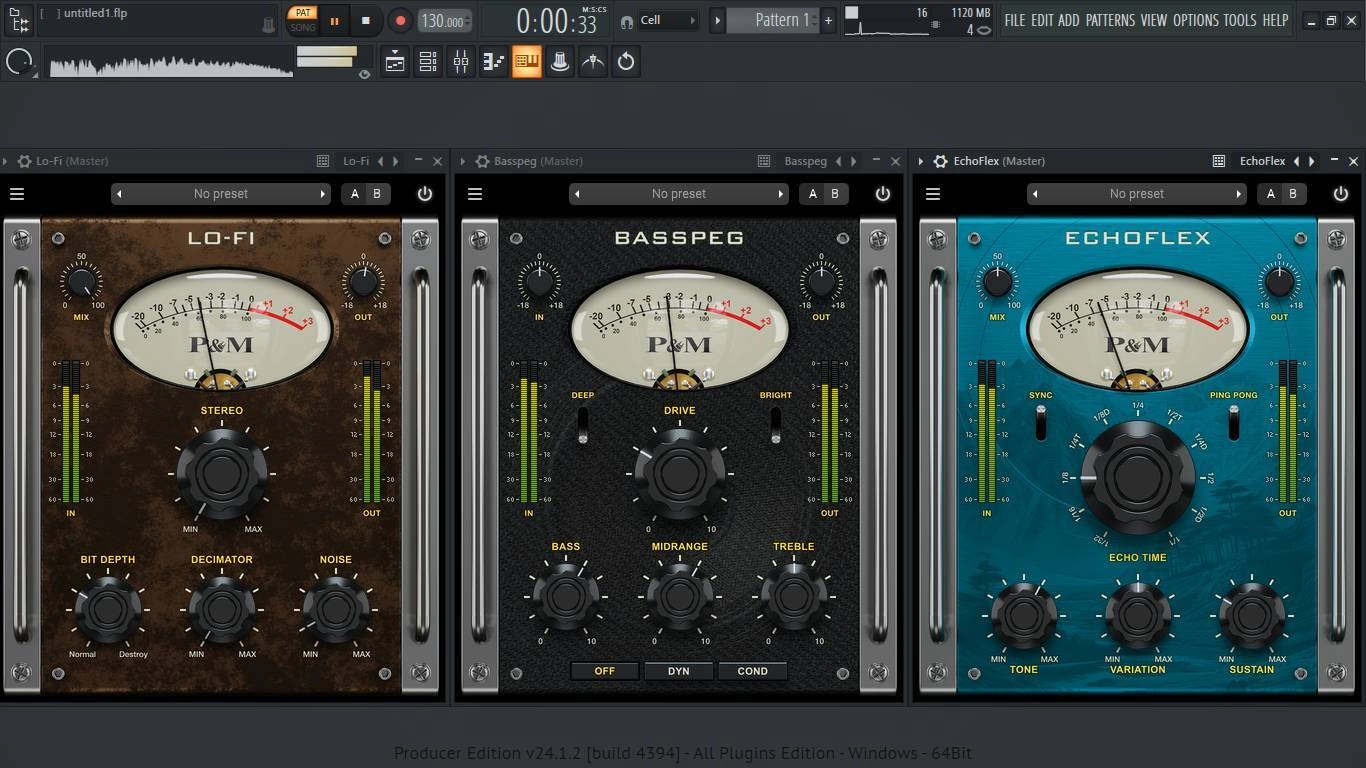This screenshot has height=768, width=1366.
Task: Select the B state in Basspeg
Action: click(x=835, y=194)
